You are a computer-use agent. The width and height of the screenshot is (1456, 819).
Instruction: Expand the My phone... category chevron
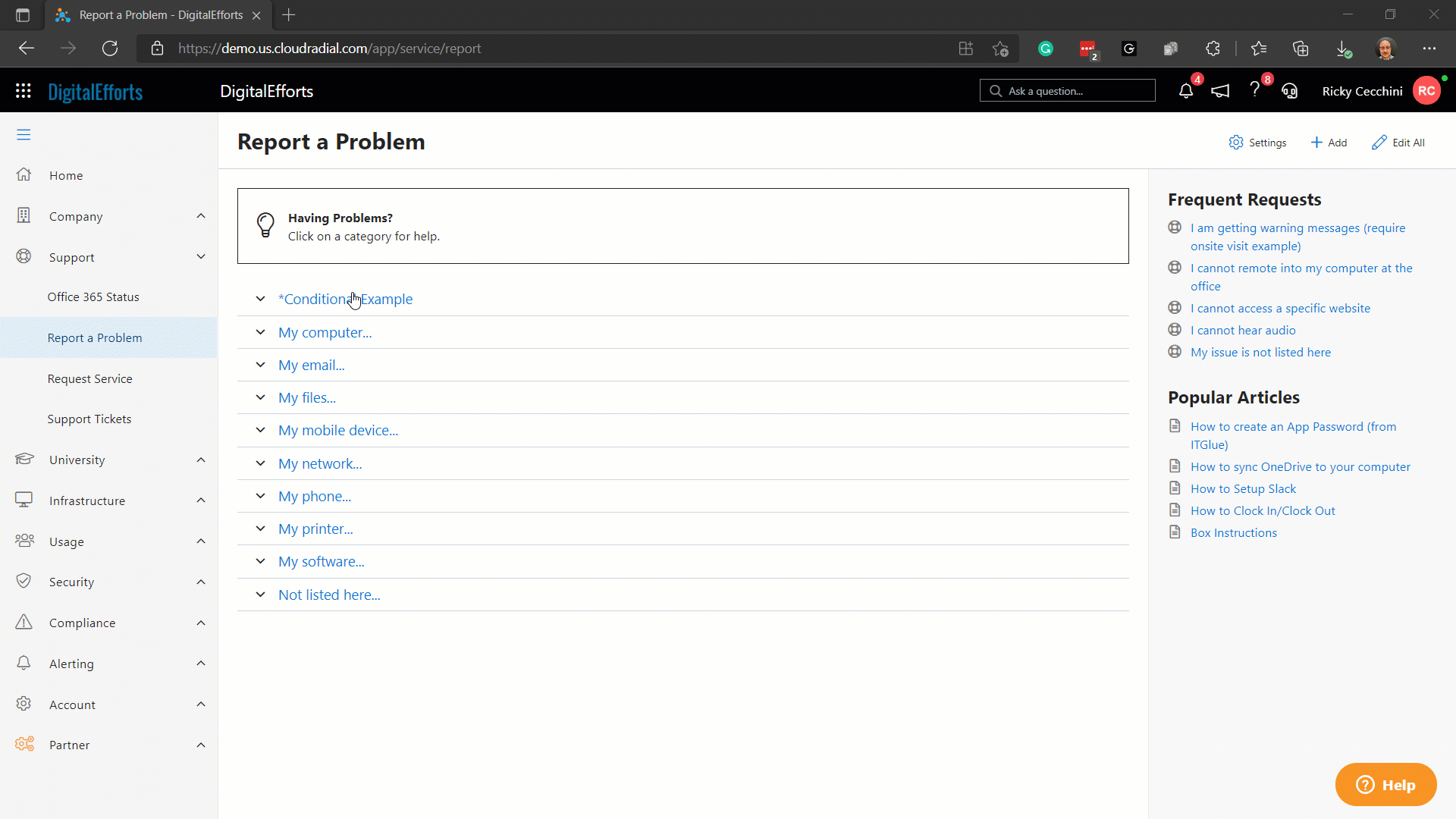click(x=260, y=496)
